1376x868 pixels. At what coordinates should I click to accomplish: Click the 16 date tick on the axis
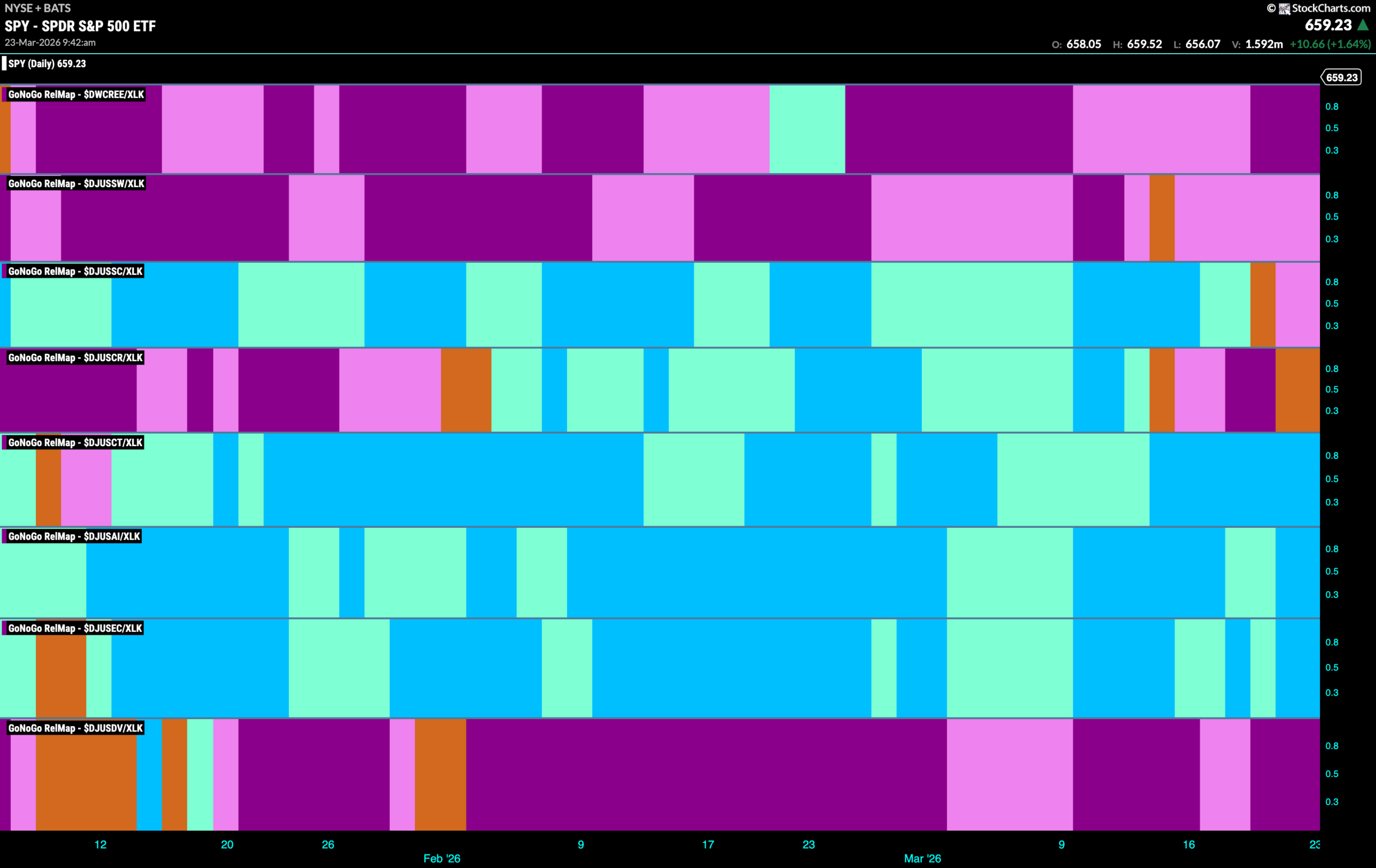pos(1188,844)
